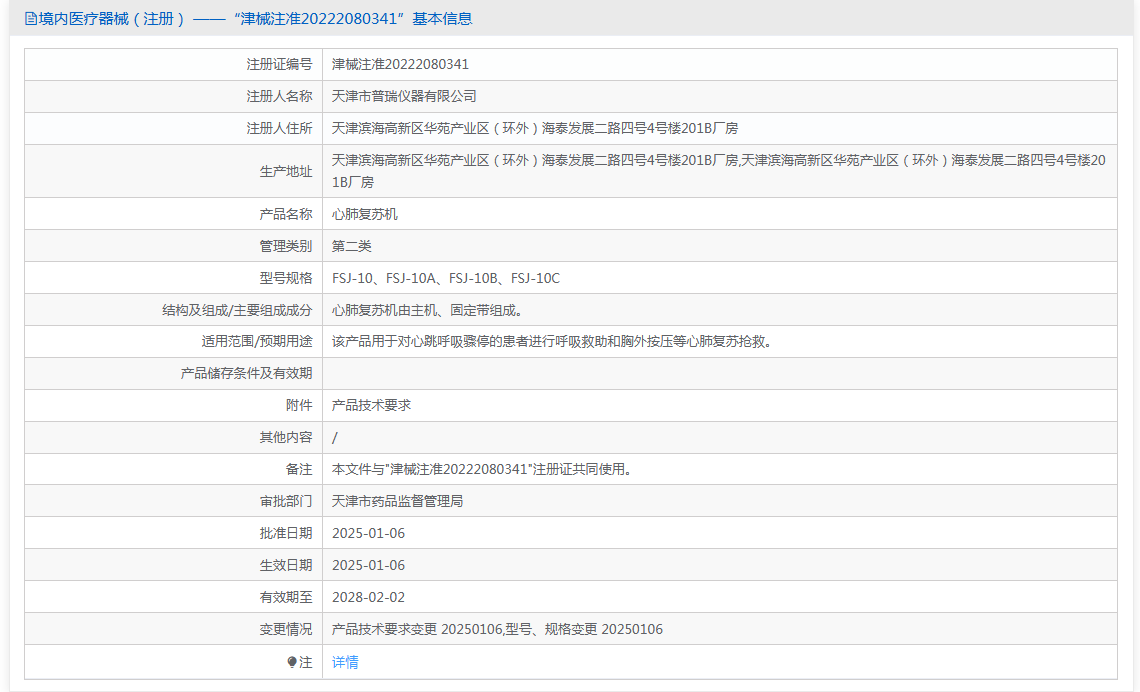
Task: Click the 型号规格 label
Action: [286, 278]
